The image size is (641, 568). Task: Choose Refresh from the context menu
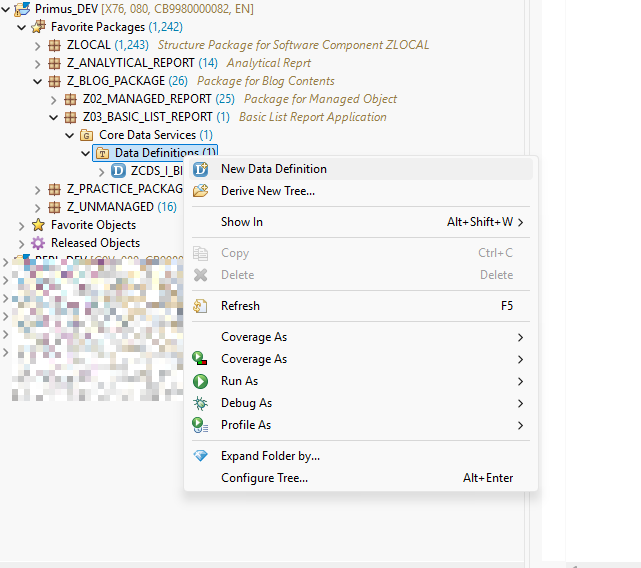[x=361, y=306]
